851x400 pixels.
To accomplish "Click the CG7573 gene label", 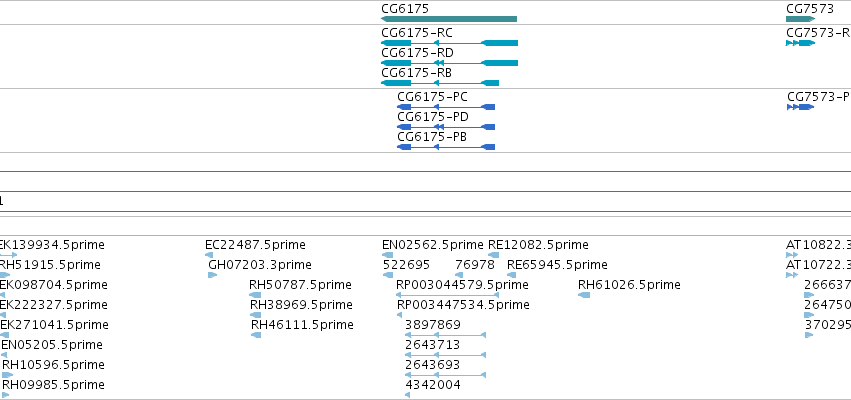I will tap(810, 9).
